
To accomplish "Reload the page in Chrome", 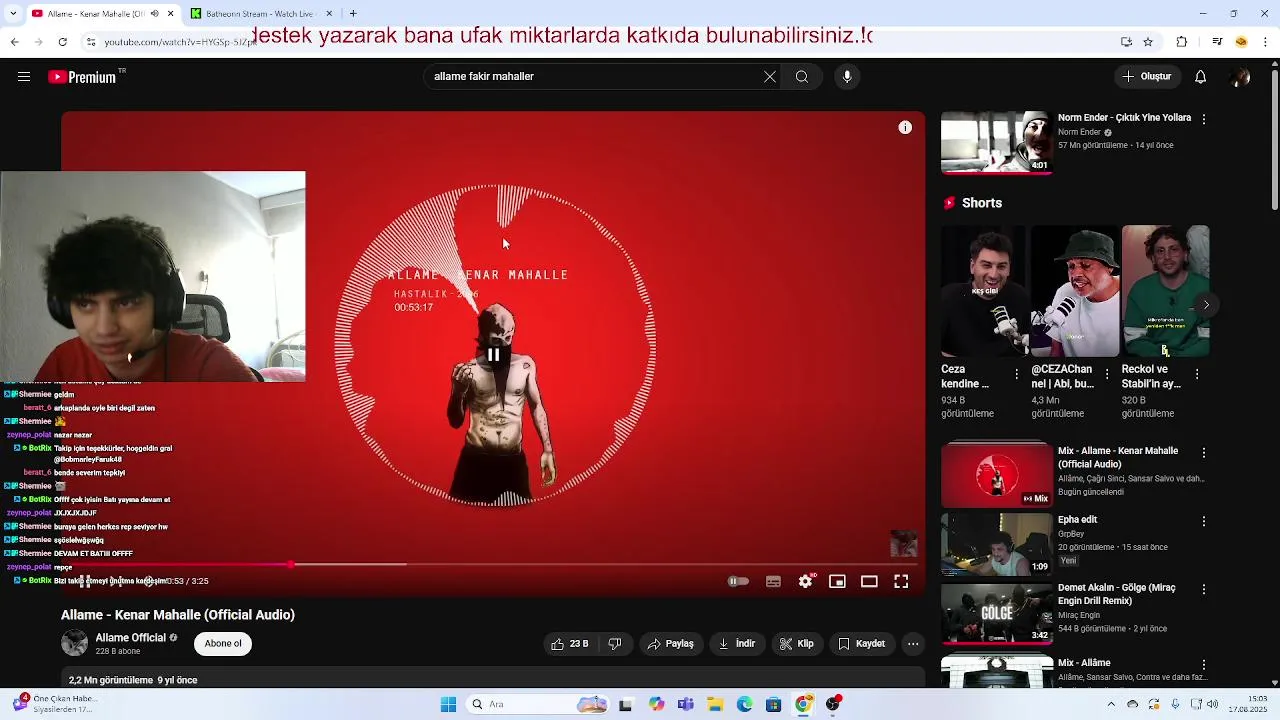I will coord(62,42).
